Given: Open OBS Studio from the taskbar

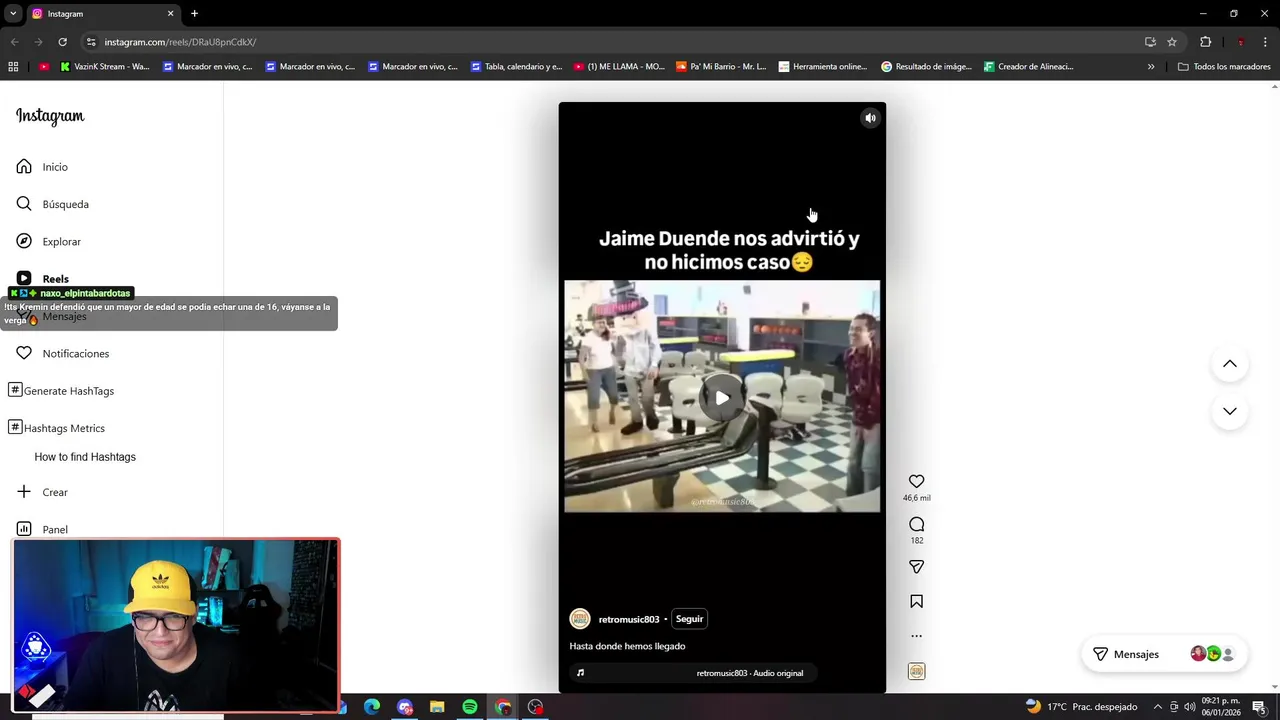Looking at the screenshot, I should [536, 707].
